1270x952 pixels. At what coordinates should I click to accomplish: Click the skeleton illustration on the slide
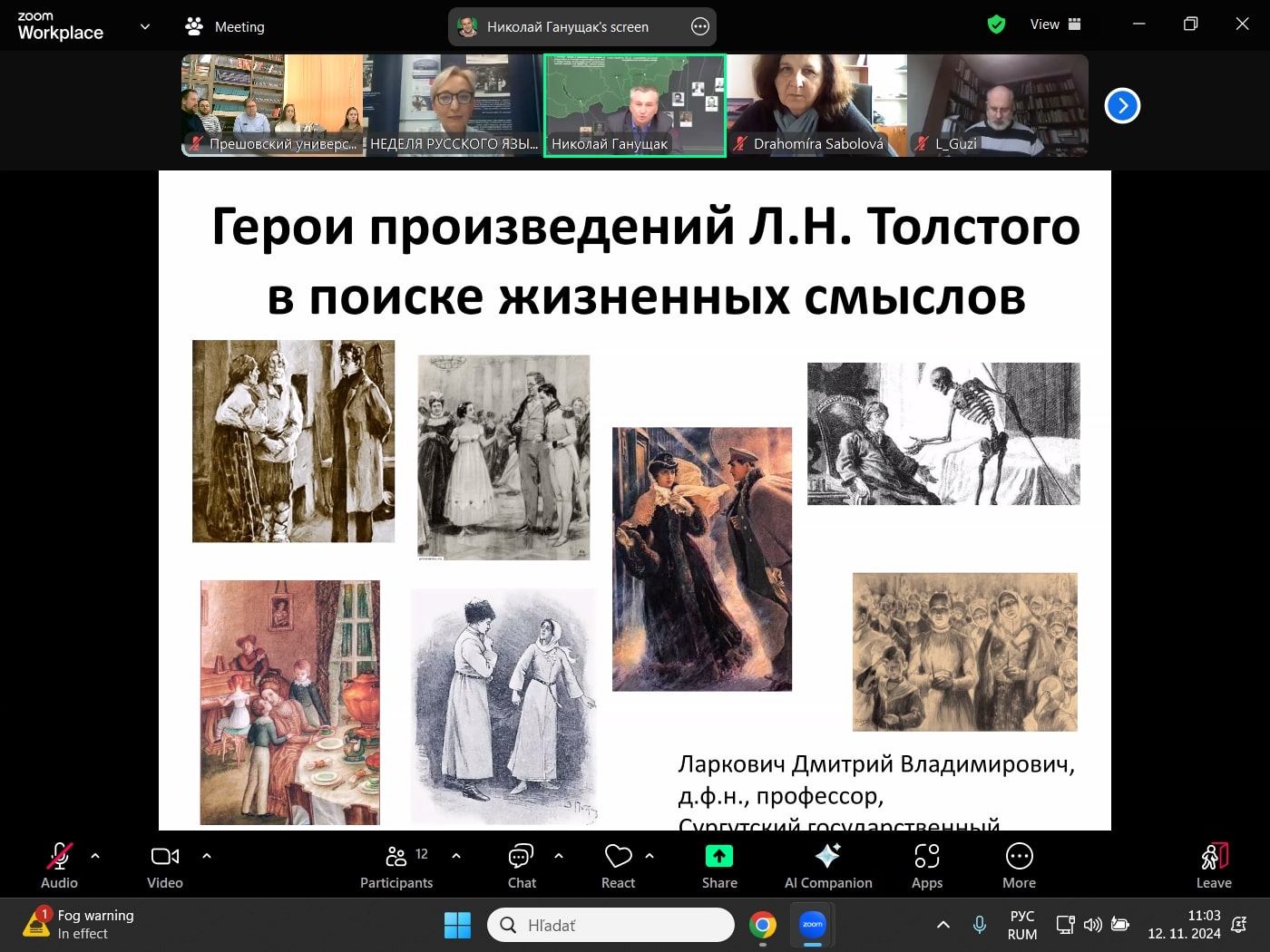coord(943,433)
